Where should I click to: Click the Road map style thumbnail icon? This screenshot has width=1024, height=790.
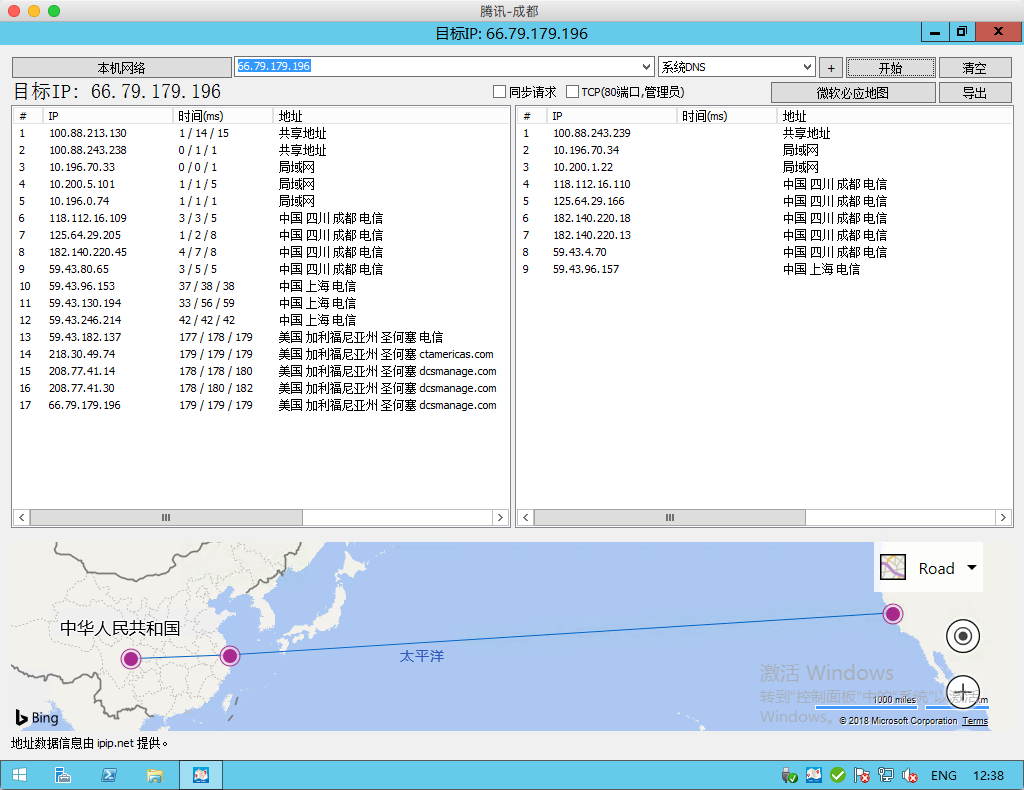[x=892, y=568]
